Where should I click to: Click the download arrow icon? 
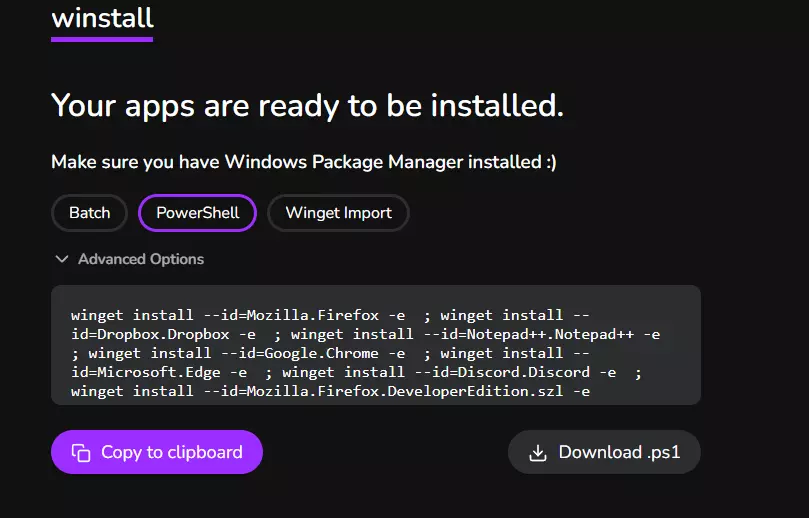(x=538, y=453)
